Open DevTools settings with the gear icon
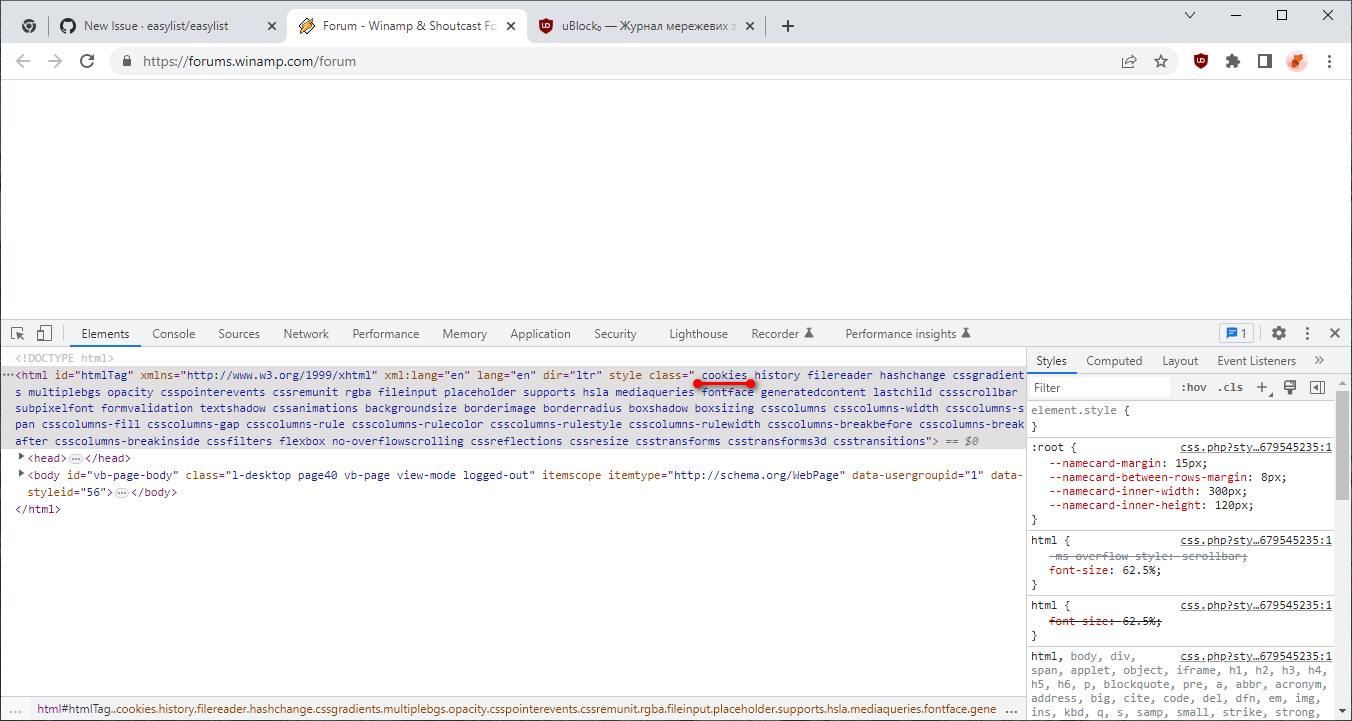The width and height of the screenshot is (1352, 721). [x=1279, y=332]
